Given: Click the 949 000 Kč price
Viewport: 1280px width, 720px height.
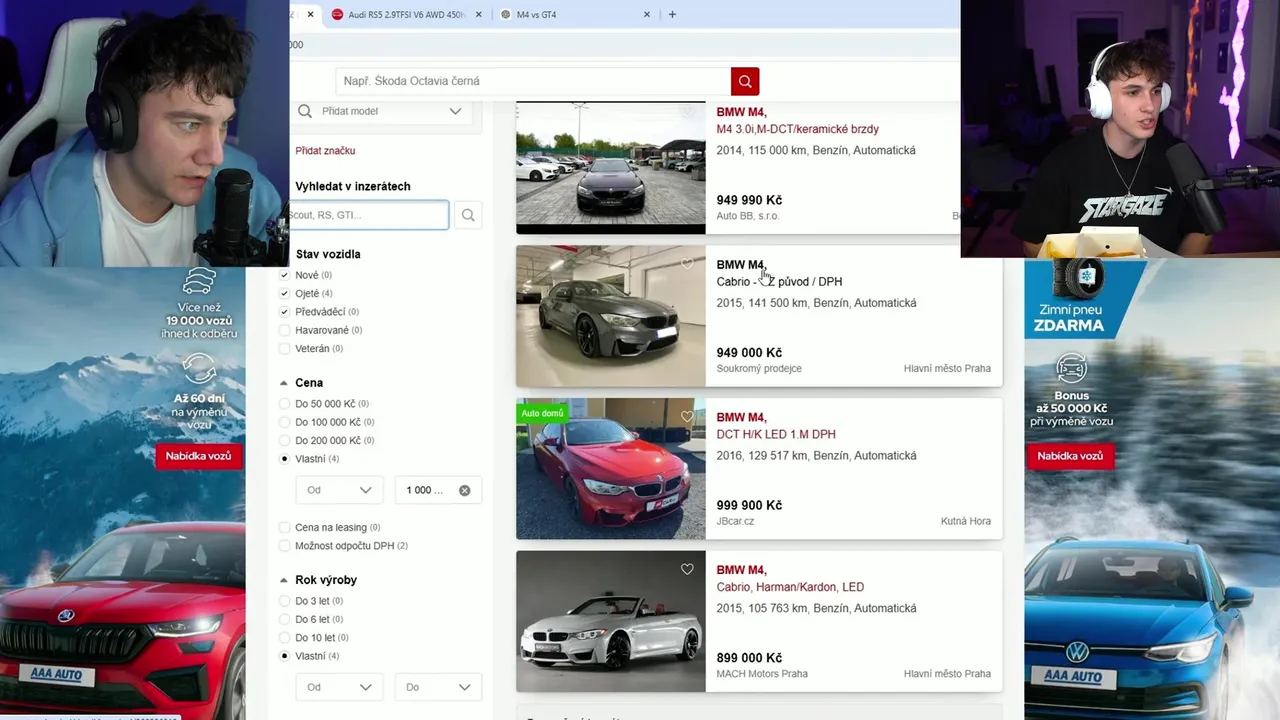Looking at the screenshot, I should tap(749, 353).
